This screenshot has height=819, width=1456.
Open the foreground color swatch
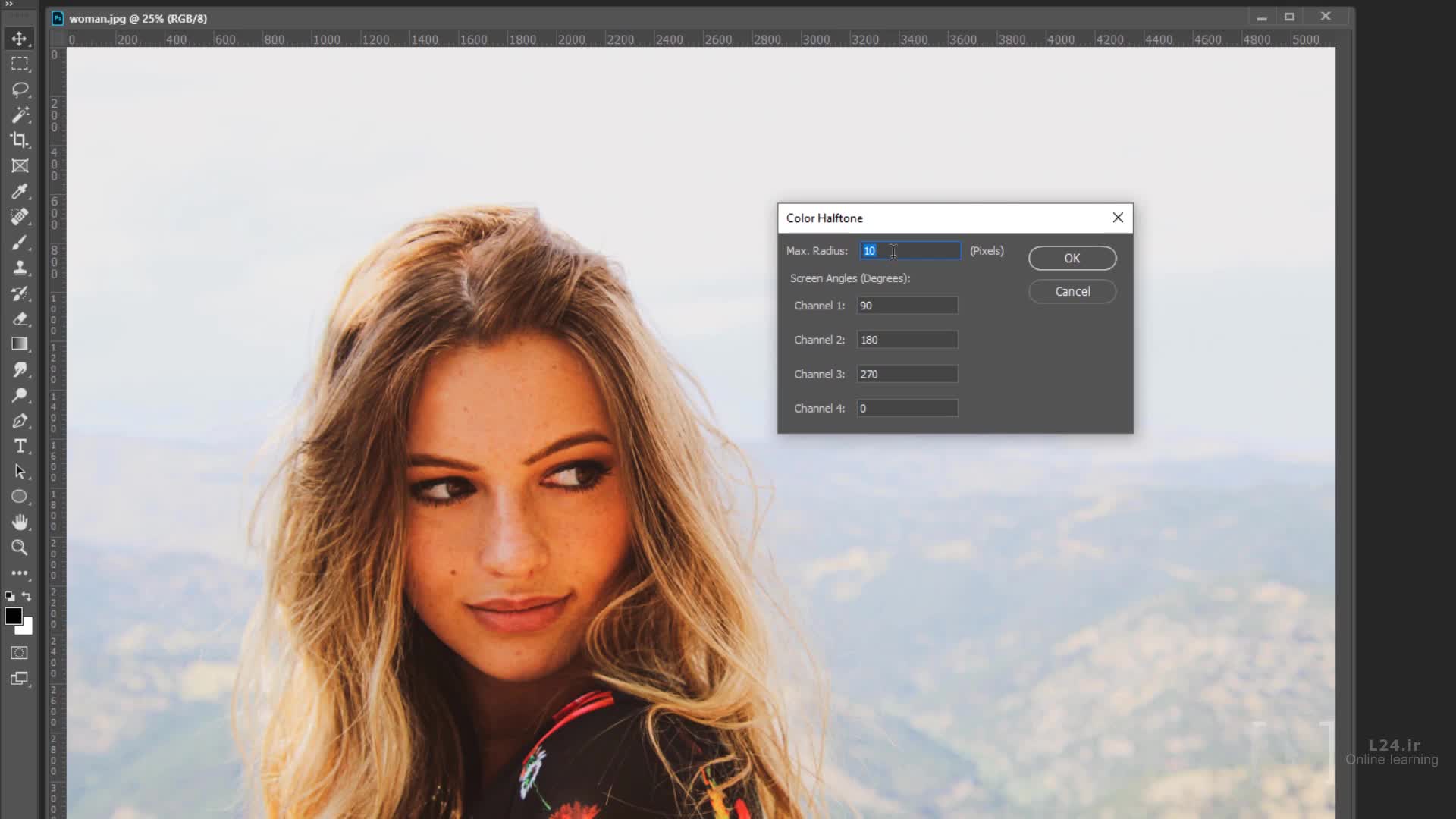(x=13, y=616)
